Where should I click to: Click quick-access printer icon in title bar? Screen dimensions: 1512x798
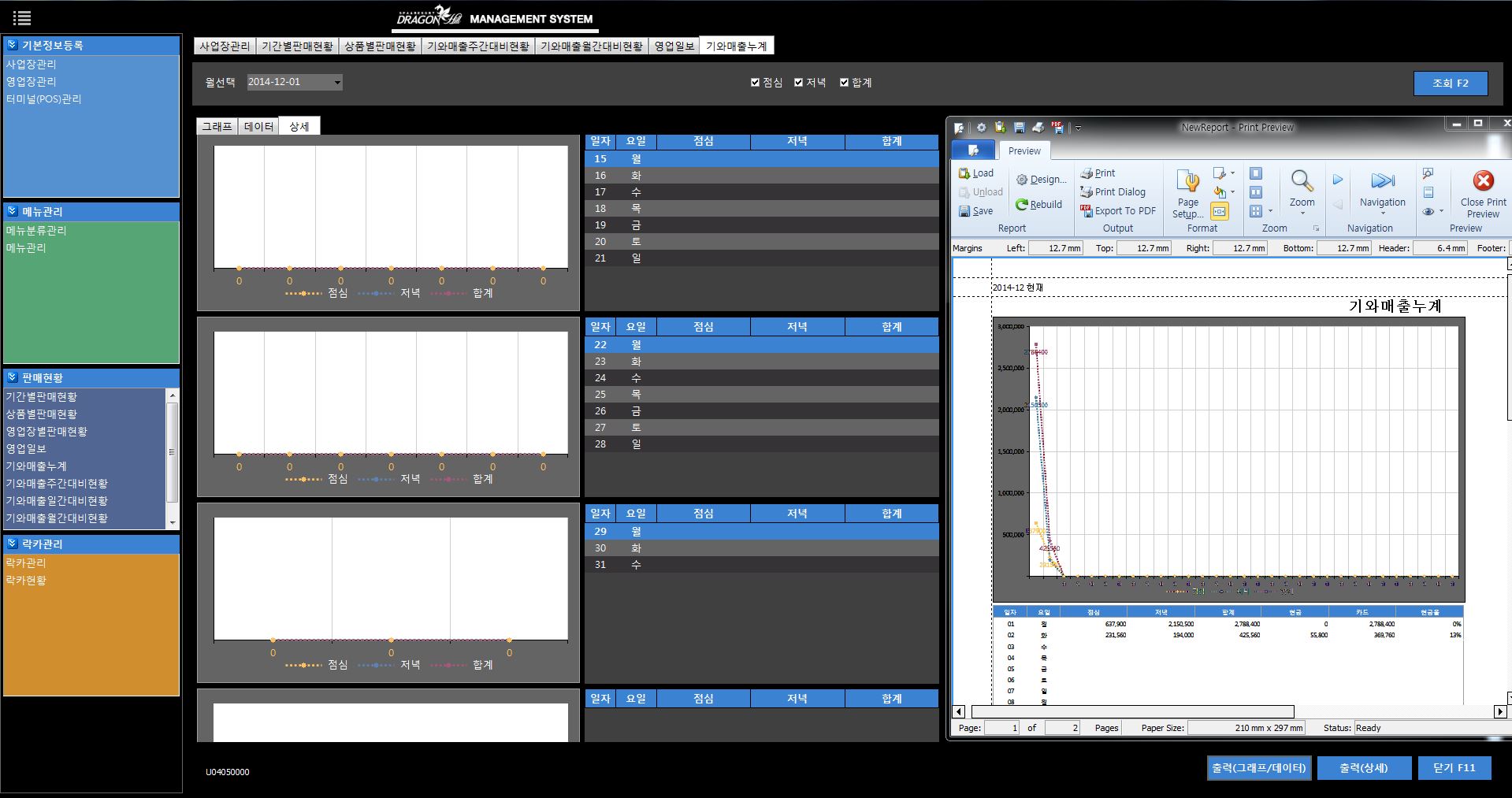tap(1038, 128)
